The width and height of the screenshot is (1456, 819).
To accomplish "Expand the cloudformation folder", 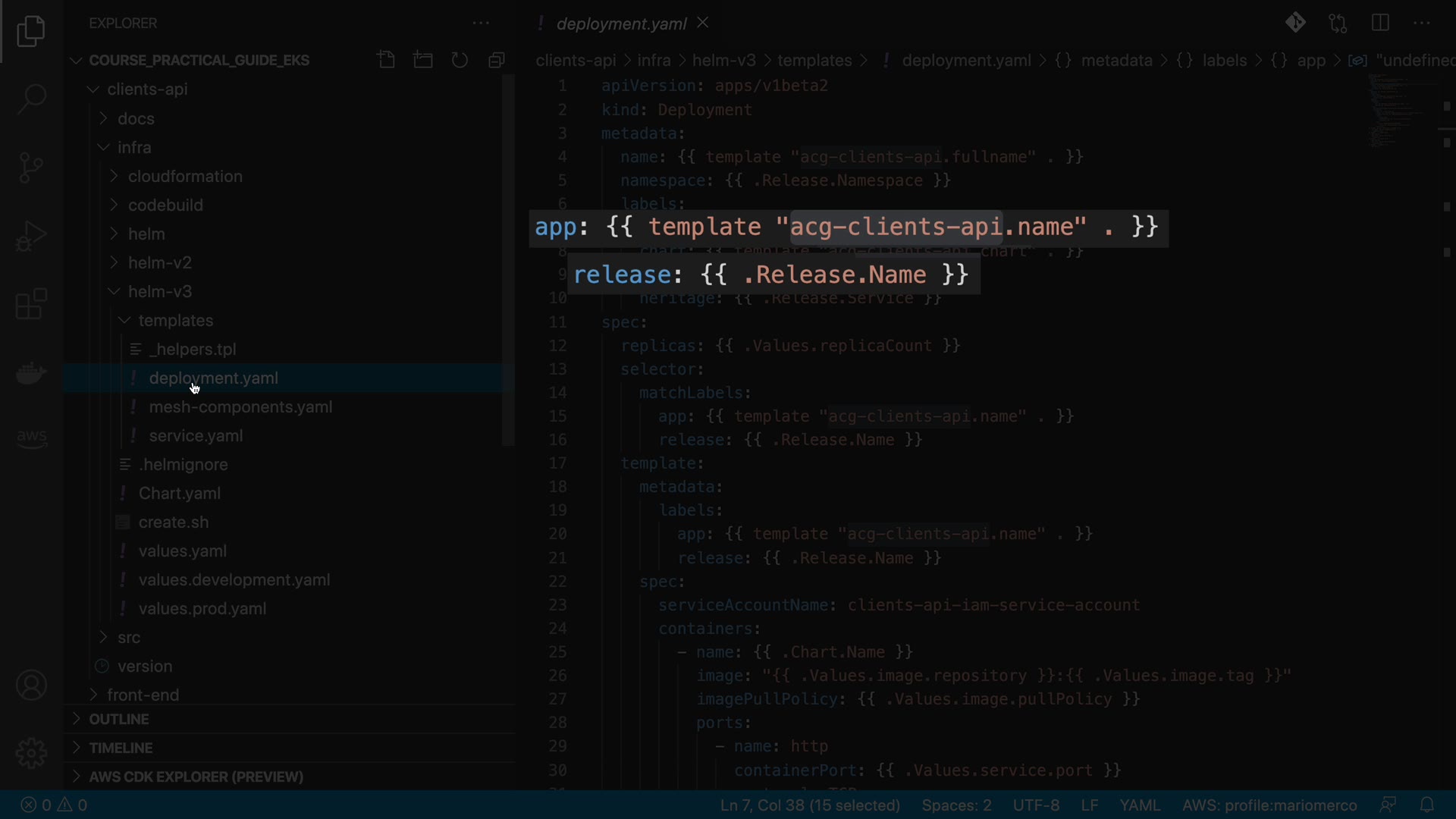I will tap(184, 176).
